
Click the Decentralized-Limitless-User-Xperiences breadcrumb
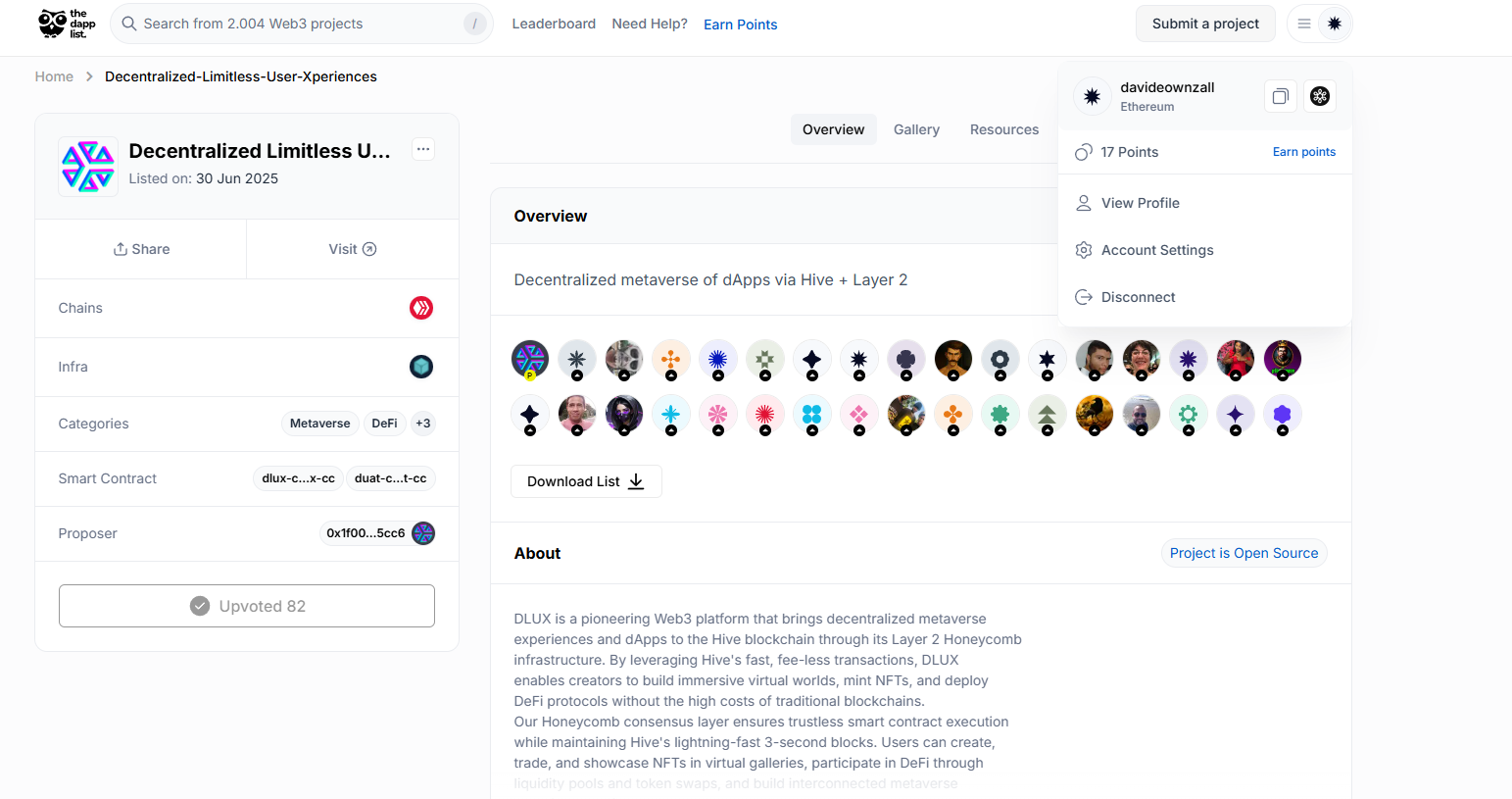pyautogui.click(x=241, y=76)
